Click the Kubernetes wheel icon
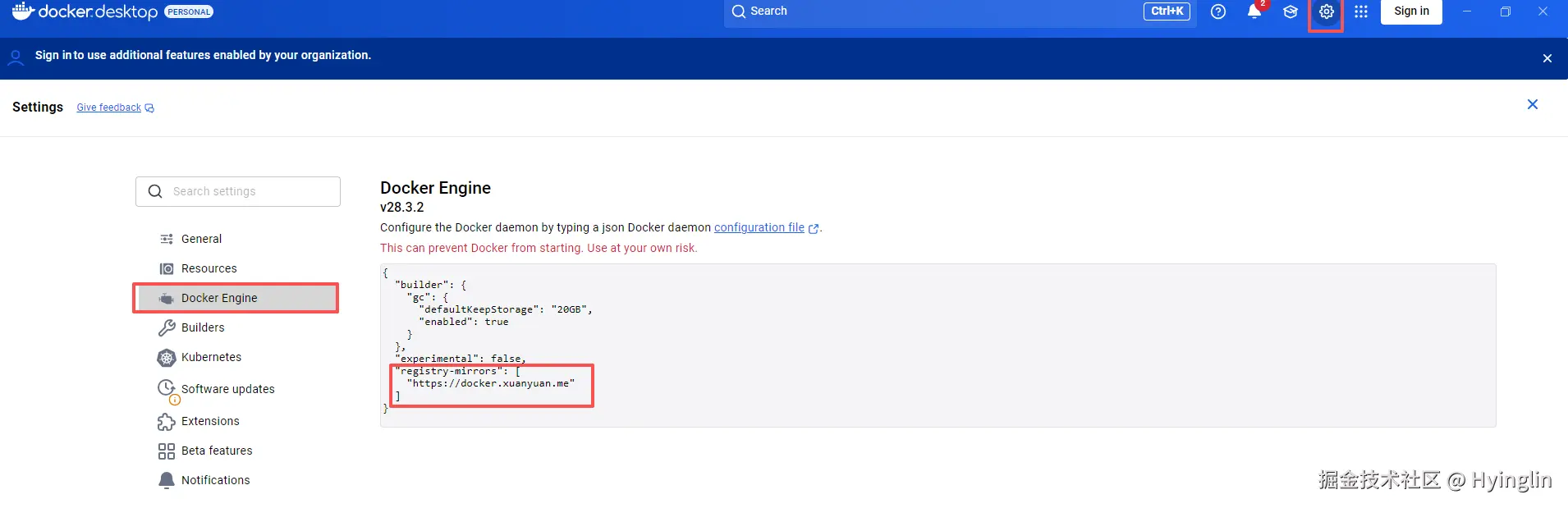Viewport: 1568px width, 508px height. click(167, 358)
